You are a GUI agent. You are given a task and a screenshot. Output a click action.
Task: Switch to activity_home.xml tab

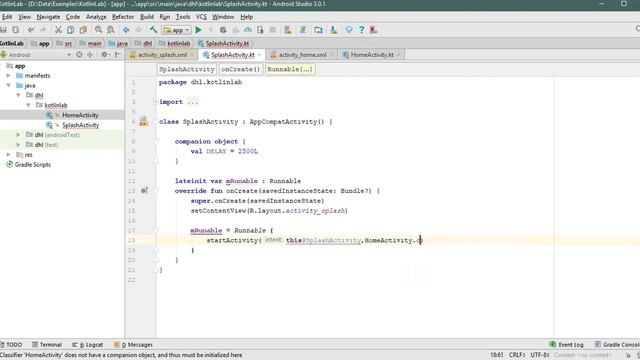302,55
